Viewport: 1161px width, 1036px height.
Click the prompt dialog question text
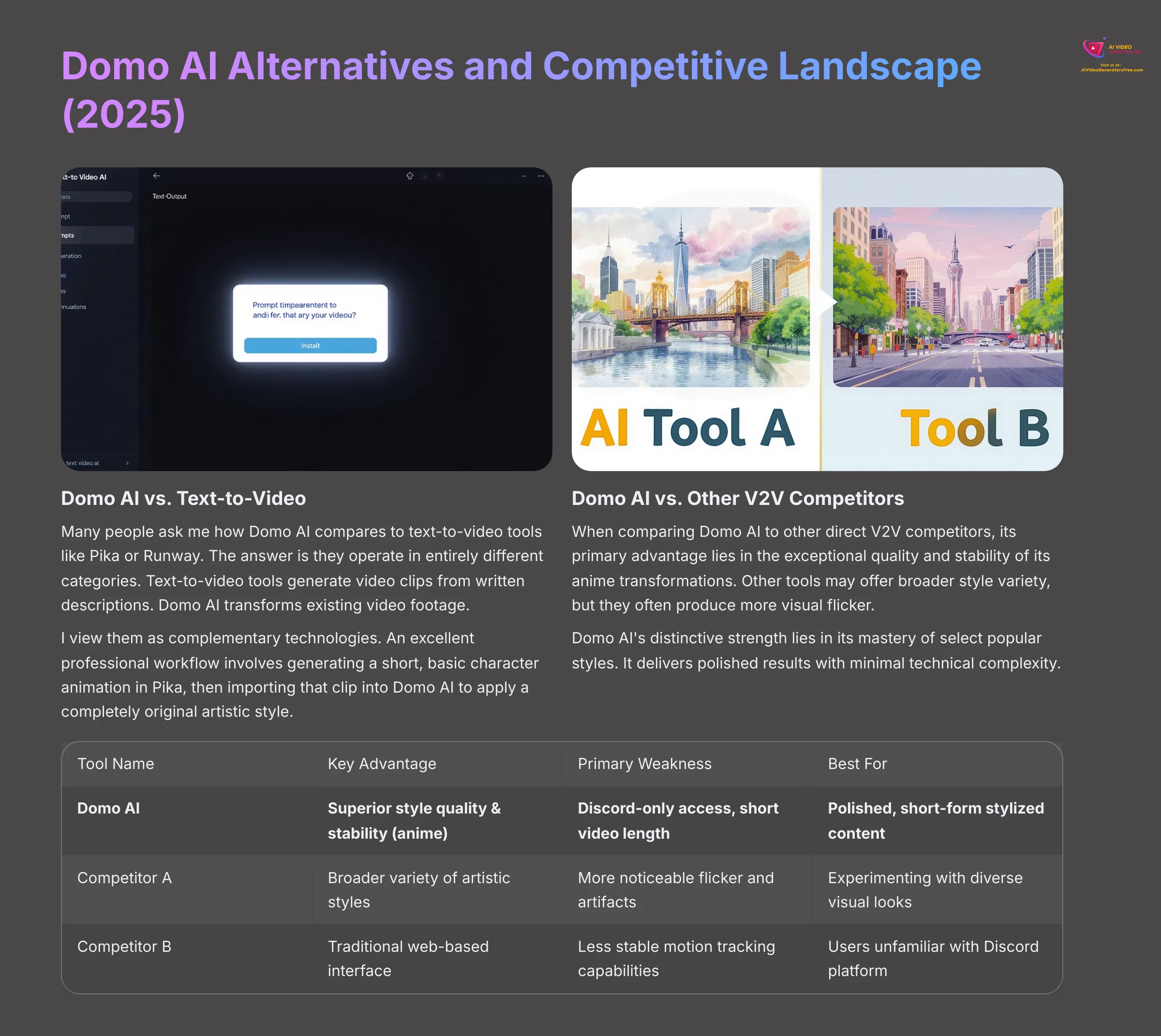click(x=304, y=310)
